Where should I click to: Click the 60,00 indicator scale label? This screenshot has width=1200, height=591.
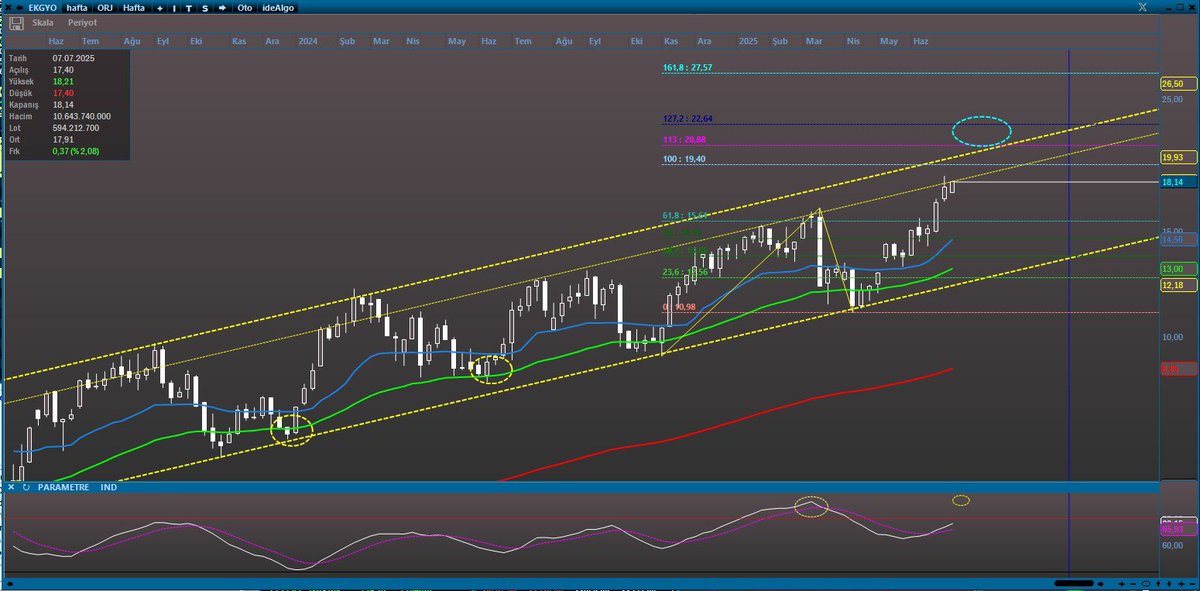[1172, 545]
